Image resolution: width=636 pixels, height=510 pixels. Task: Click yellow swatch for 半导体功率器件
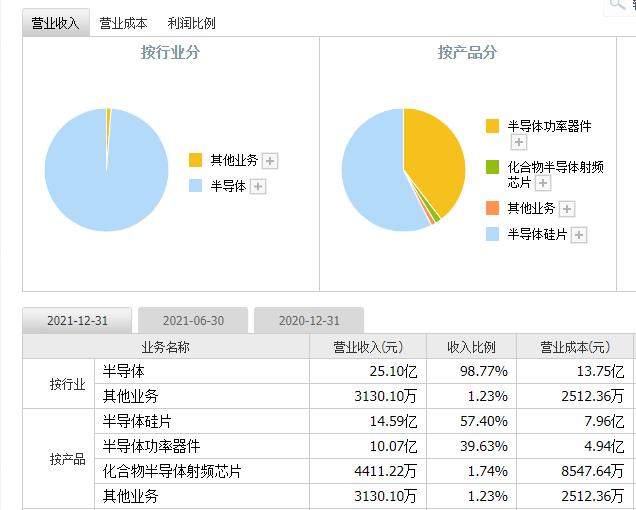(x=492, y=126)
